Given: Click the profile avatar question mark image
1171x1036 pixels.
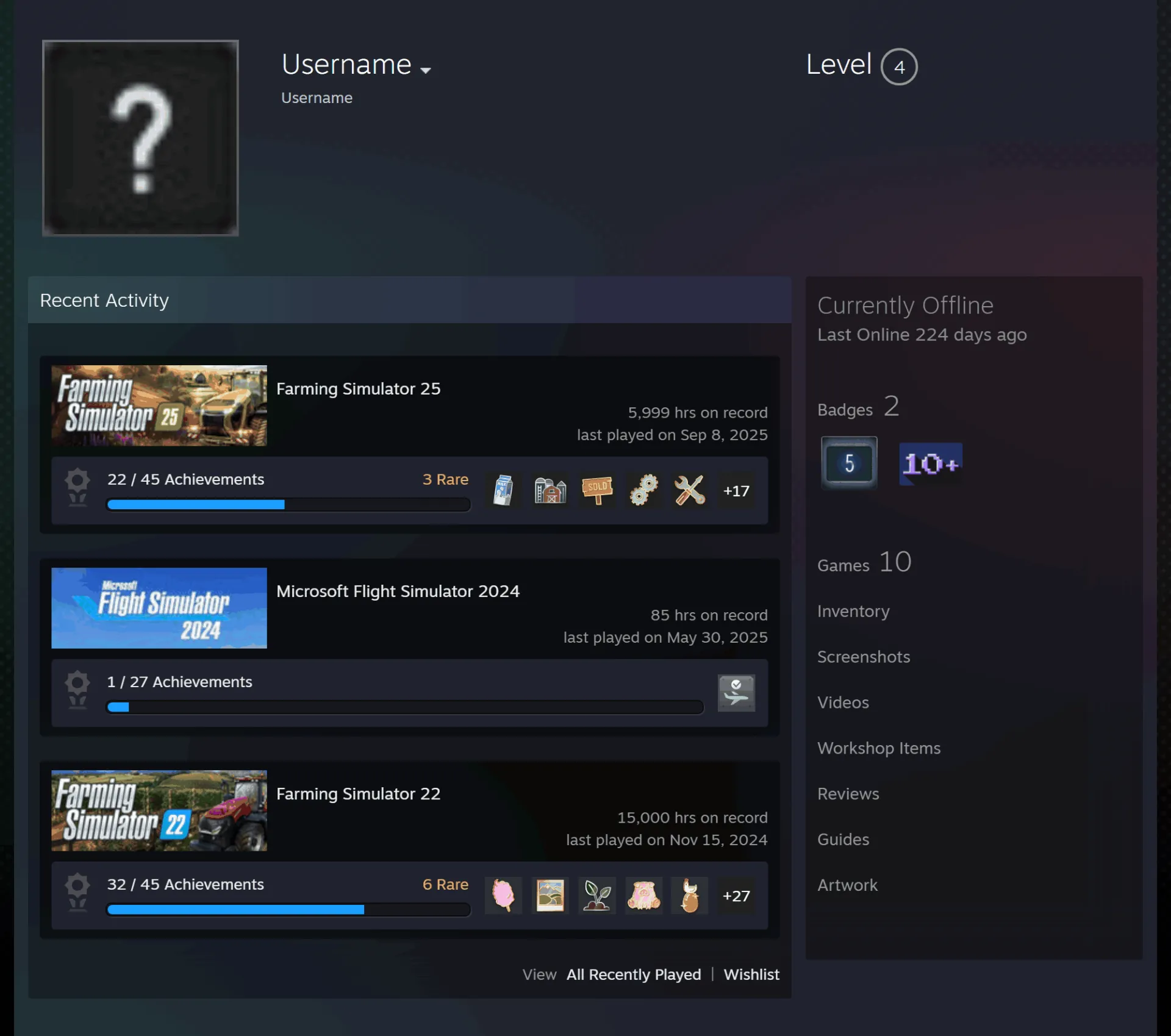Looking at the screenshot, I should [140, 138].
